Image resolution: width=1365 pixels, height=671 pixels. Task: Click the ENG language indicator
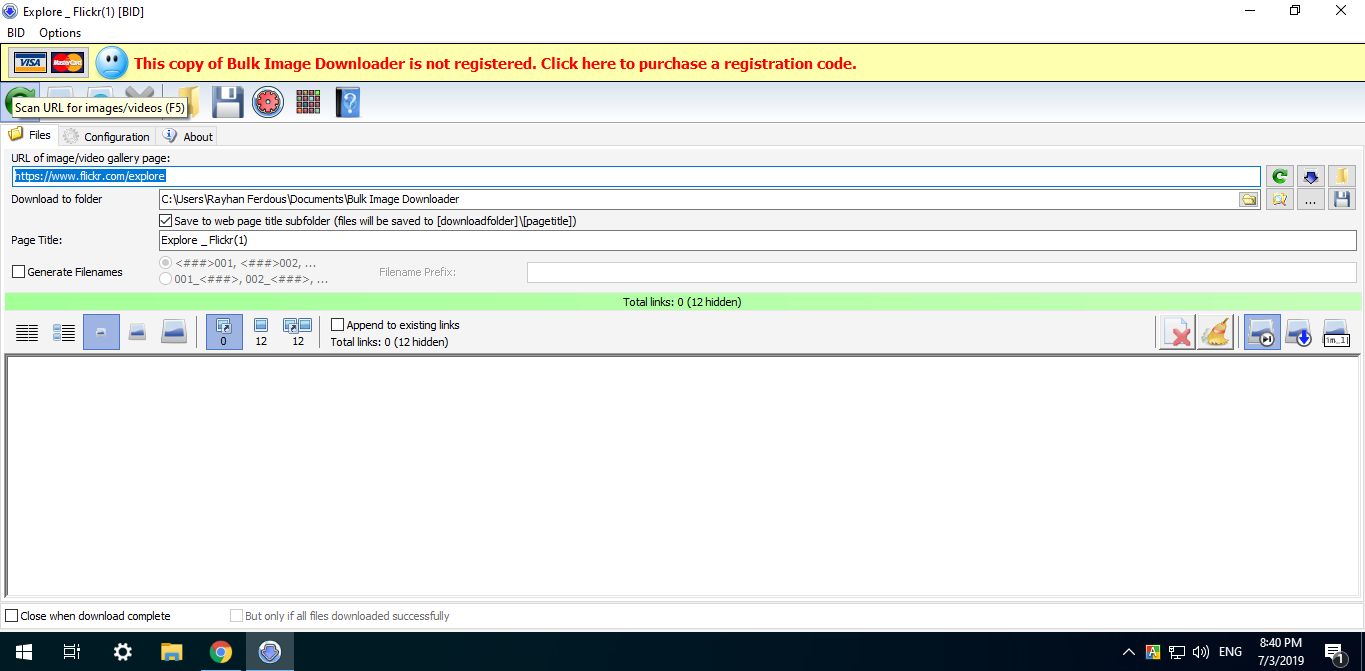pyautogui.click(x=1230, y=652)
